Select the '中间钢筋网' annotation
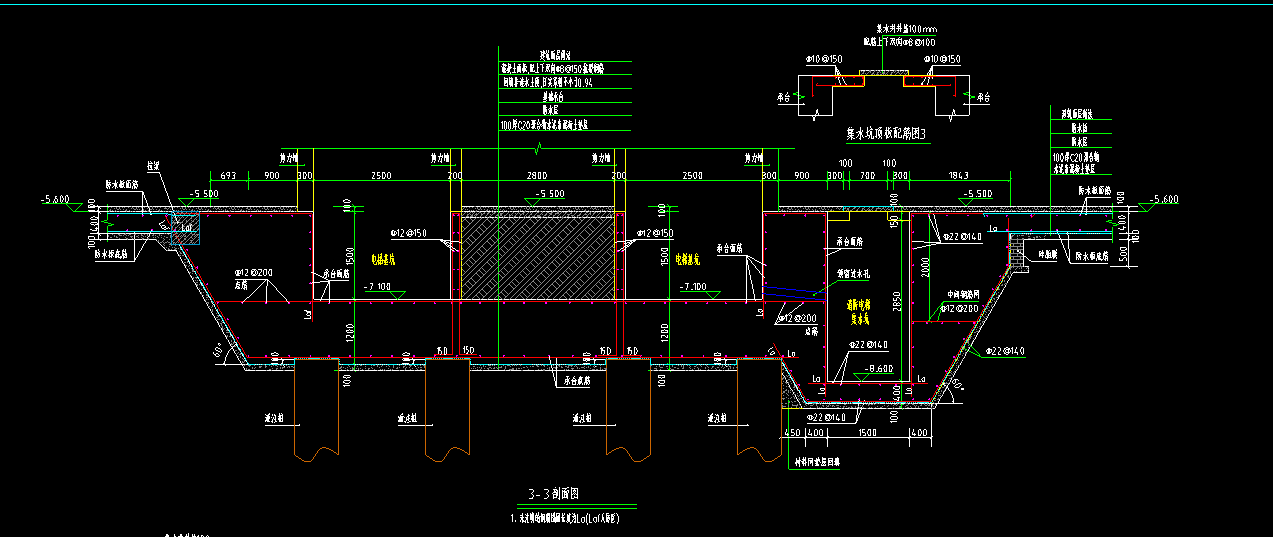This screenshot has height=537, width=1273. [961, 294]
